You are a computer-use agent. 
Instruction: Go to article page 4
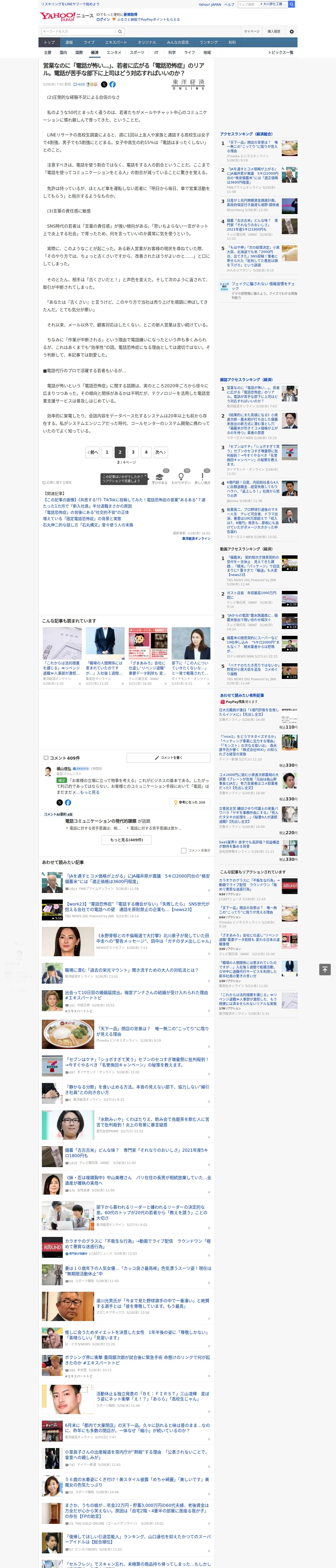[x=146, y=452]
